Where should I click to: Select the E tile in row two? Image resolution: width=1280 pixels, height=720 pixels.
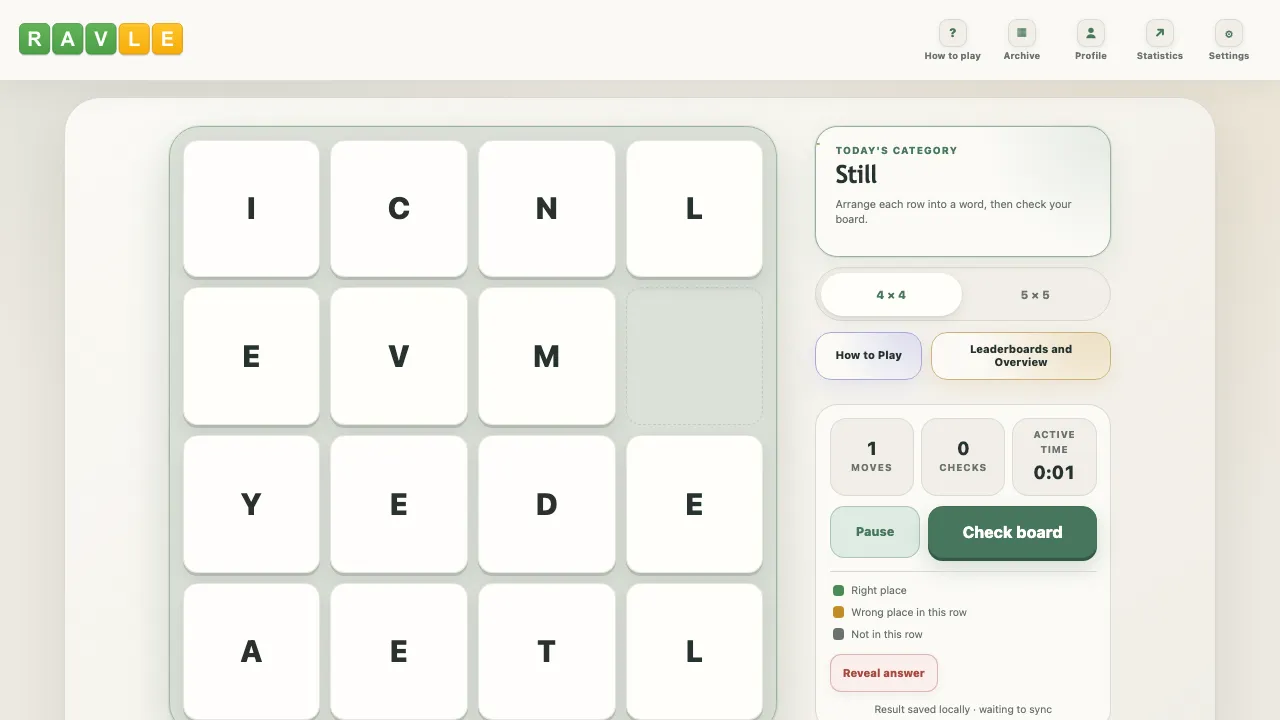pyautogui.click(x=251, y=356)
